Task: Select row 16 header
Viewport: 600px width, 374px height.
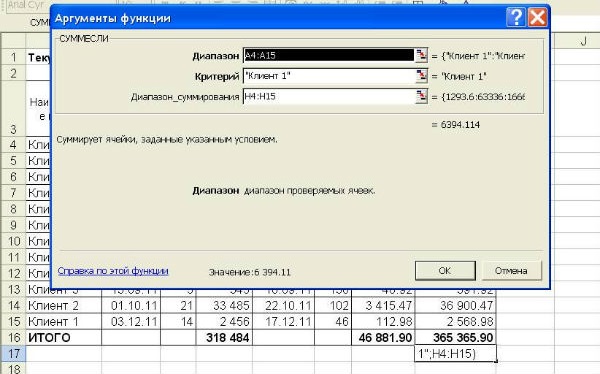Action: [x=13, y=338]
